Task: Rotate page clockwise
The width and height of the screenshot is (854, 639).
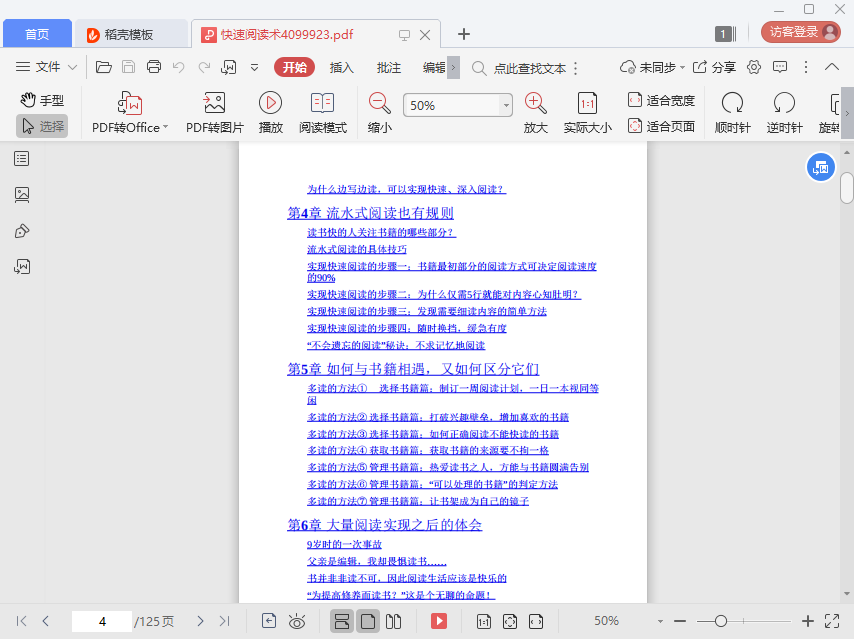Action: [x=733, y=113]
